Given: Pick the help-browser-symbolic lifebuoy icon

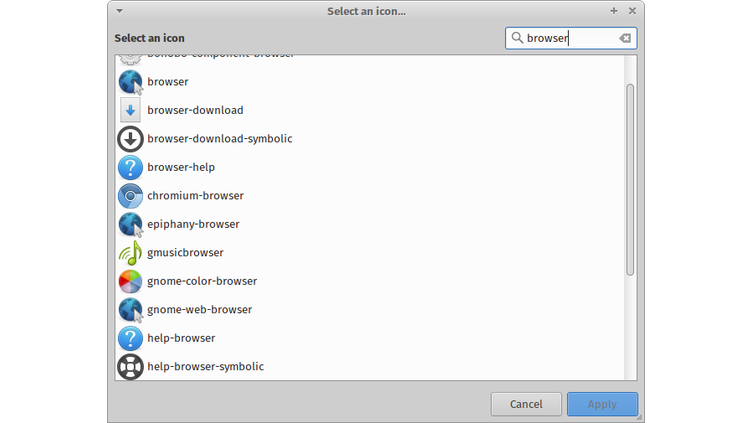Looking at the screenshot, I should tap(131, 367).
